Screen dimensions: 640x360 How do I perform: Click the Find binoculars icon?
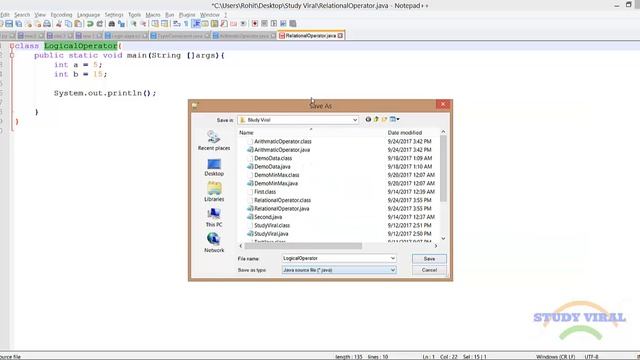point(111,24)
